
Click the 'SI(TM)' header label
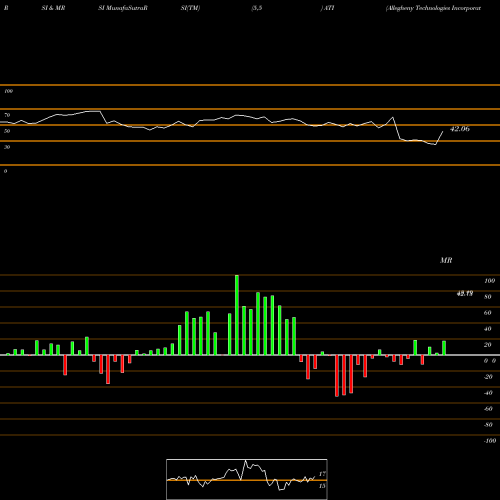point(190,8)
